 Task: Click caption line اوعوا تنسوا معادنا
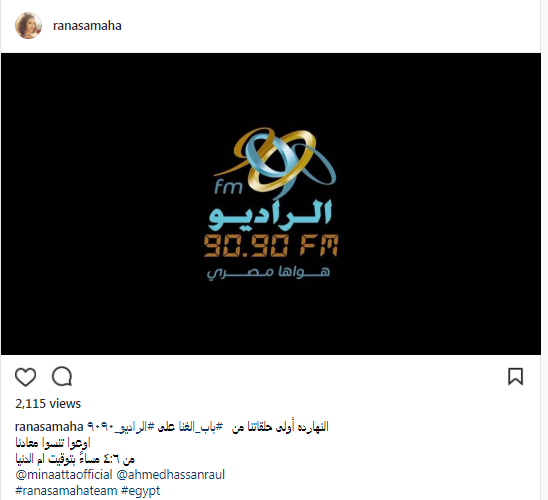click(x=53, y=443)
